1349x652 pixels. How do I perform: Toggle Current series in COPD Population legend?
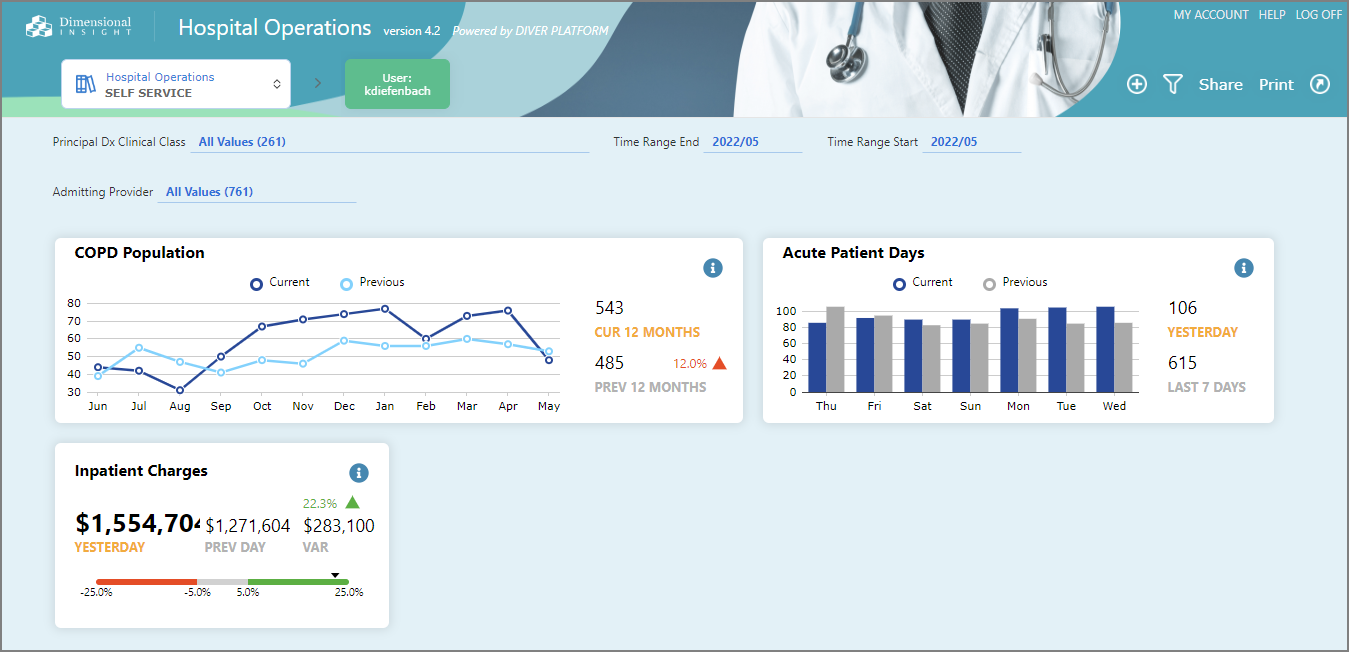280,283
